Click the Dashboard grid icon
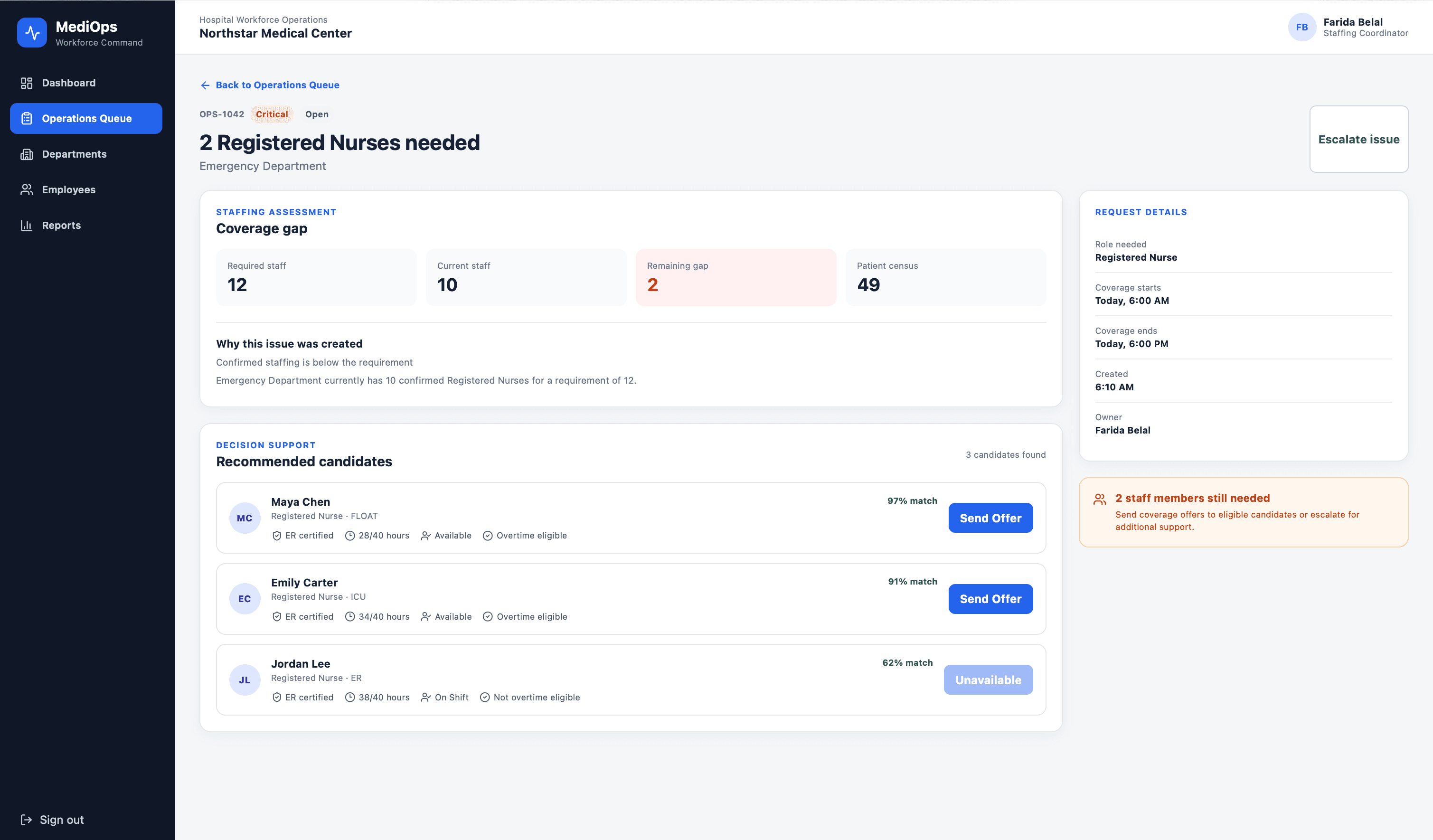Screen dimensions: 1433x840 tap(27, 83)
